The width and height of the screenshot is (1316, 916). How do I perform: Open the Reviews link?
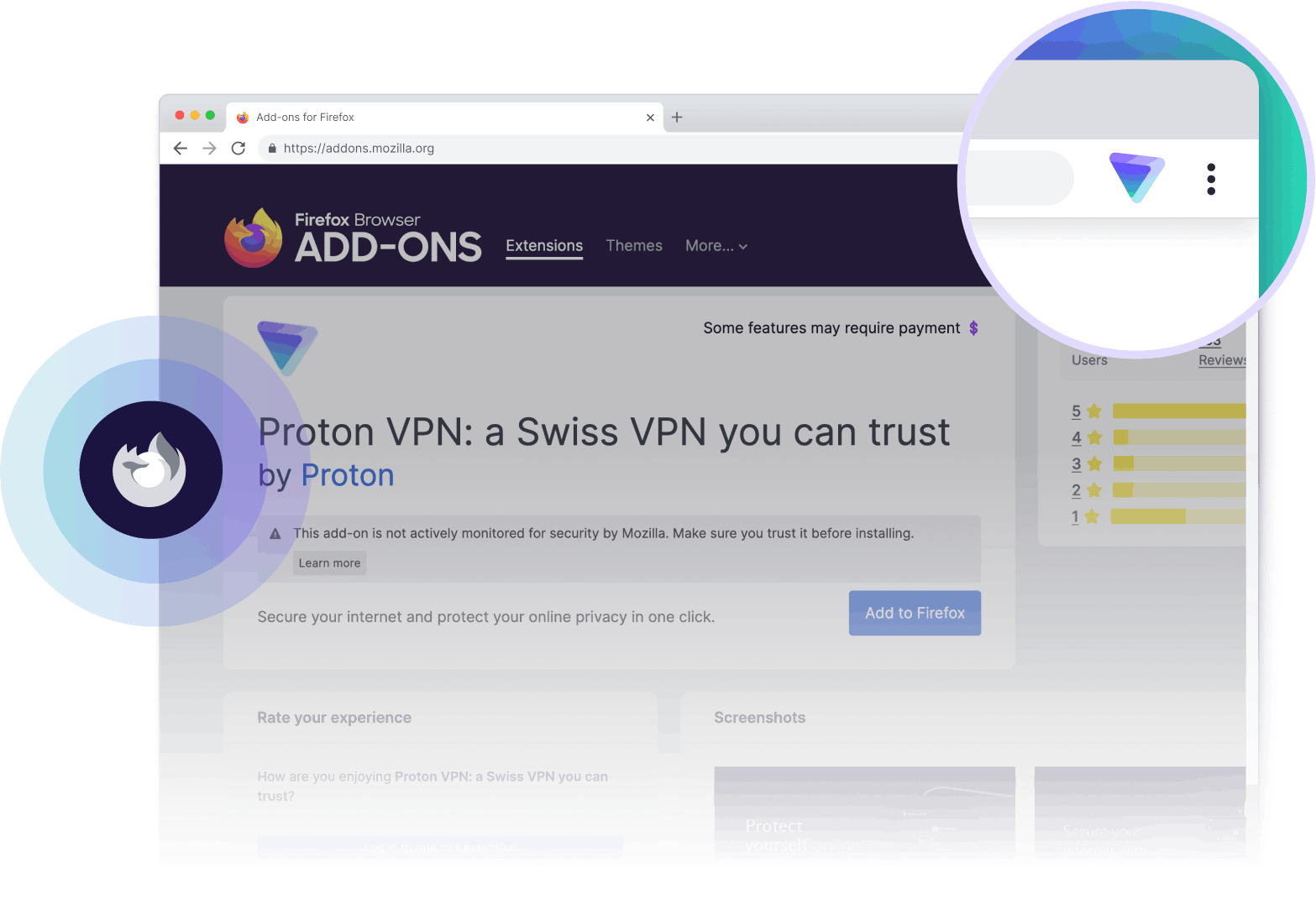pos(1222,360)
